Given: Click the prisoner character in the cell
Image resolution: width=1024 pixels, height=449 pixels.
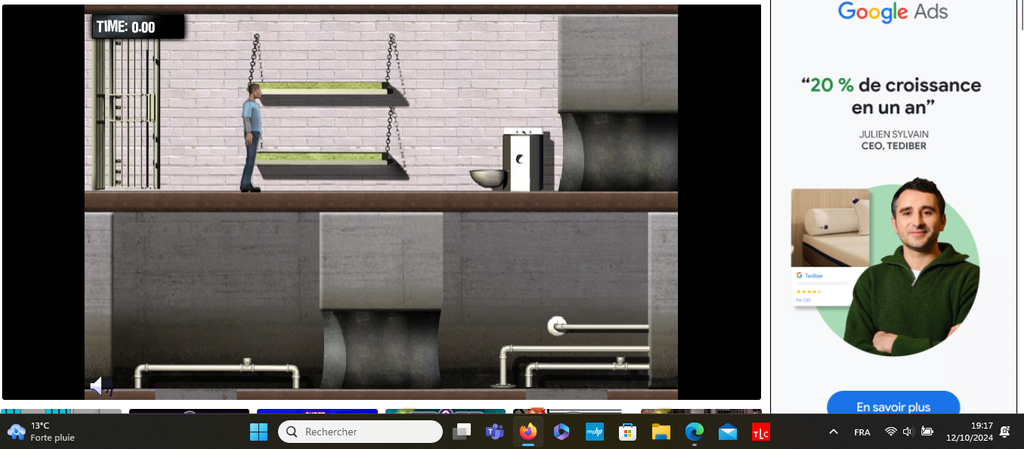Looking at the screenshot, I should point(252,137).
